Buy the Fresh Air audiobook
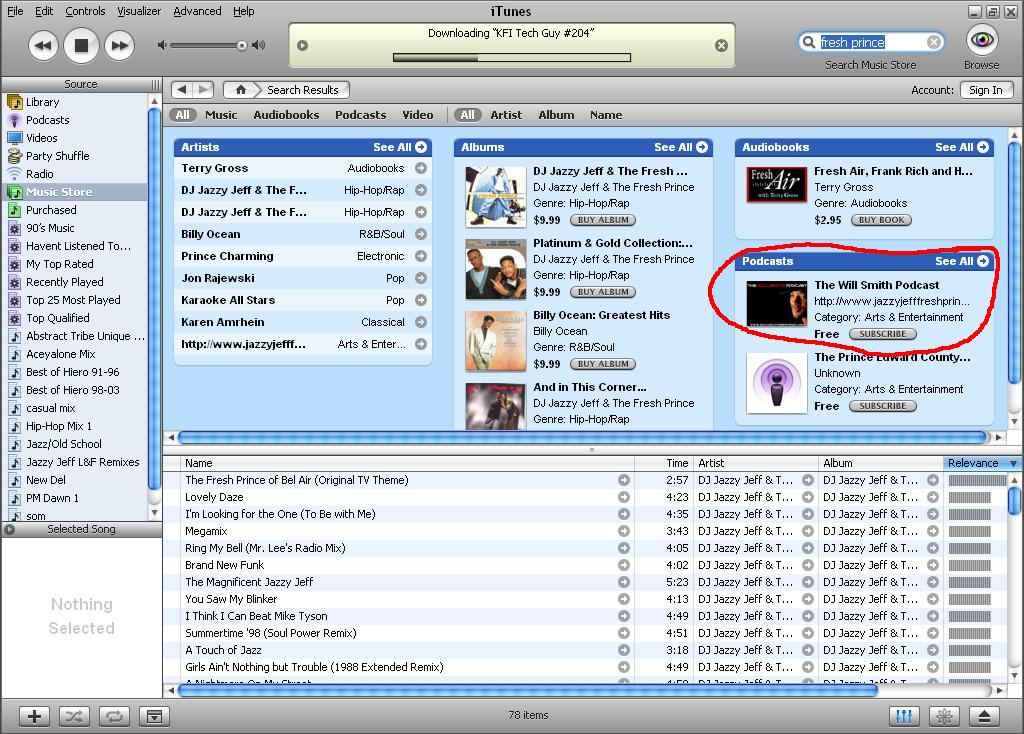The width and height of the screenshot is (1024, 734). [x=881, y=220]
